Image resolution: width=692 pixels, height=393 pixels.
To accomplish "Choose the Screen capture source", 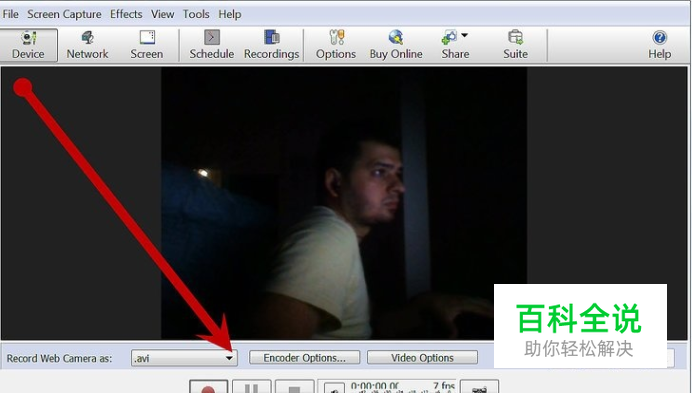I will click(x=147, y=45).
